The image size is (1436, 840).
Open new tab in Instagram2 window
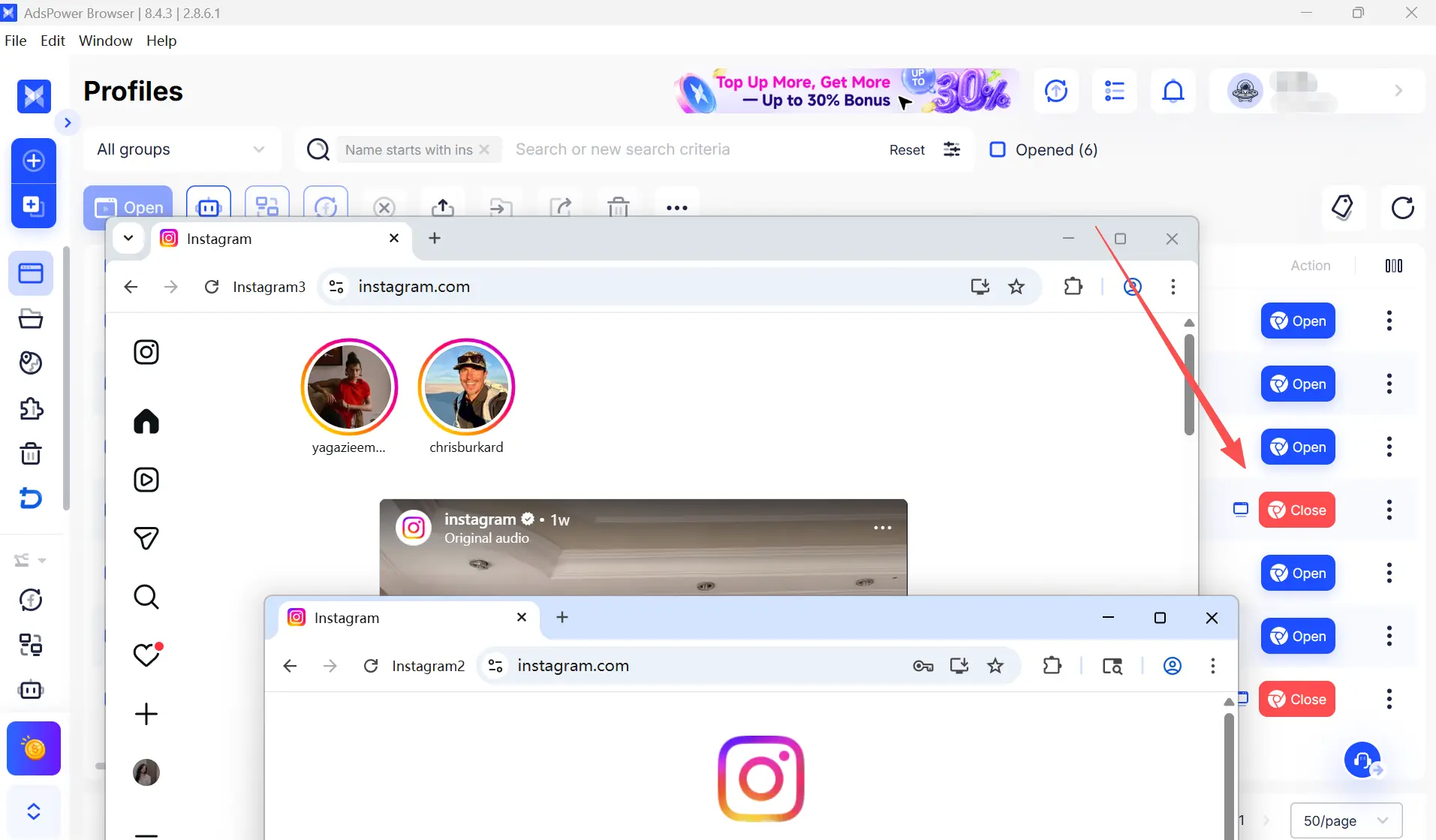tap(562, 617)
